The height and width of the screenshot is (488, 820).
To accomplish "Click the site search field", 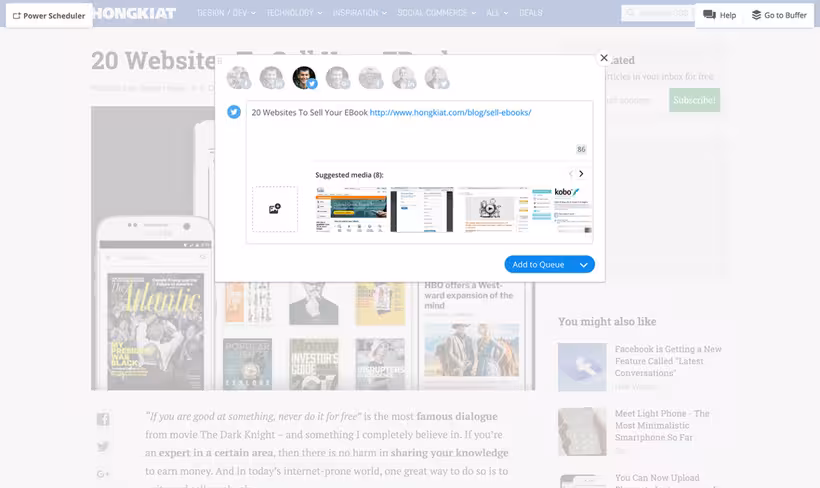I will 657,13.
